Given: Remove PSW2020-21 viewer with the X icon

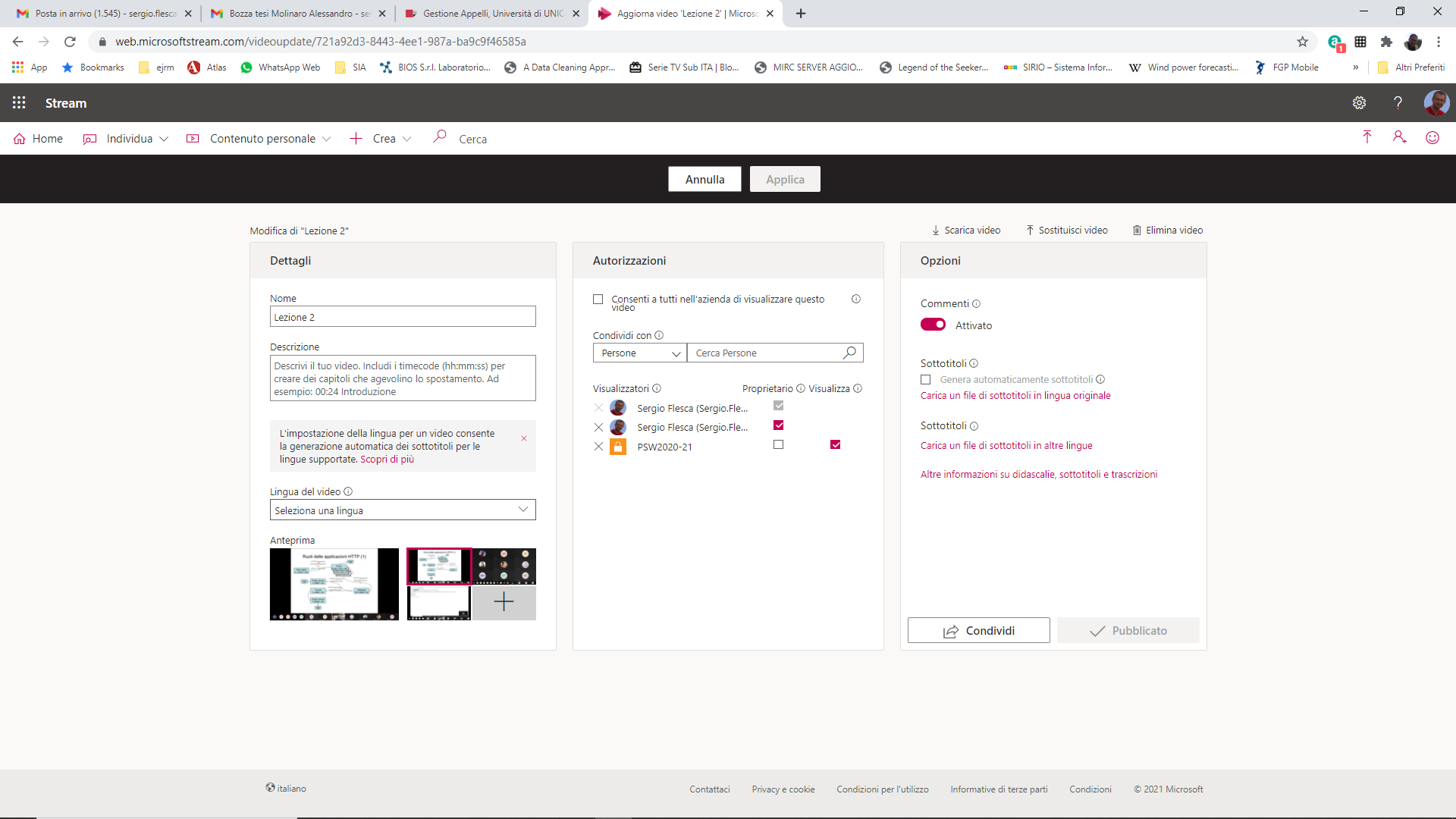Looking at the screenshot, I should [x=598, y=447].
